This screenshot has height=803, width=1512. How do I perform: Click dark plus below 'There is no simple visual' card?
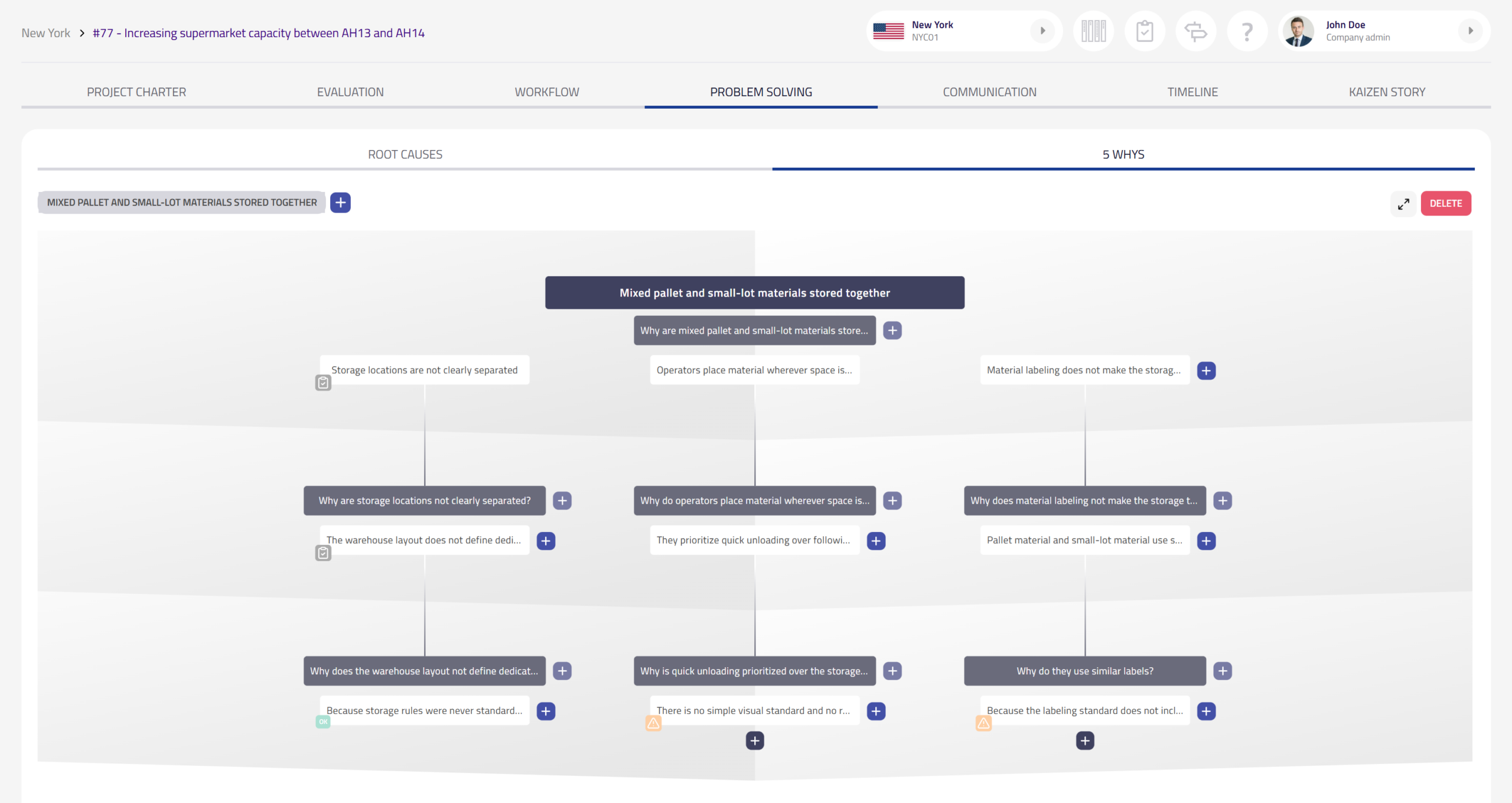click(x=755, y=740)
